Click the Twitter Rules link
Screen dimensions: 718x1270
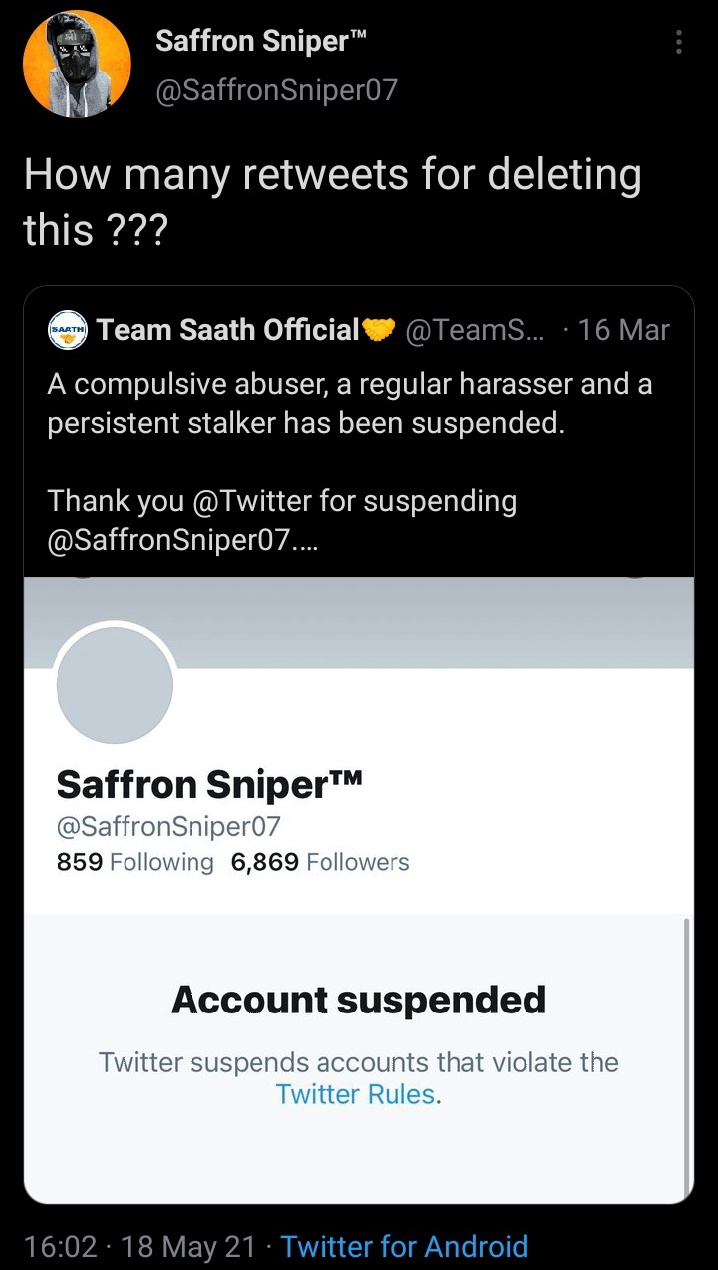[x=357, y=1094]
